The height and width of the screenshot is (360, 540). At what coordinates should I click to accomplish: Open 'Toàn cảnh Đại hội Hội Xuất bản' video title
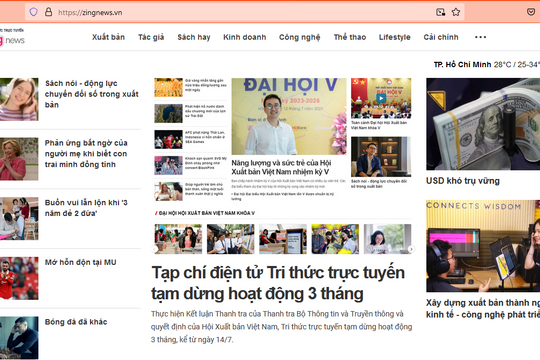pos(379,125)
